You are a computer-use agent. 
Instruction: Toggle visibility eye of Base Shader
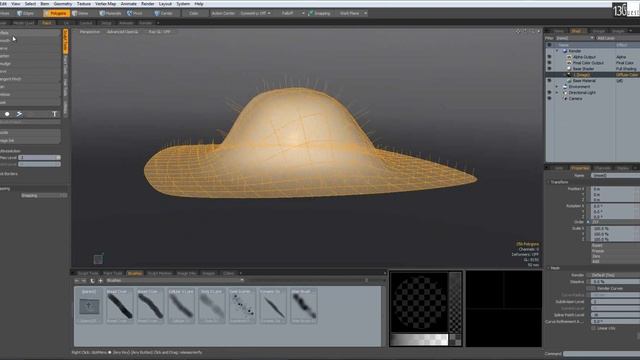pos(549,69)
